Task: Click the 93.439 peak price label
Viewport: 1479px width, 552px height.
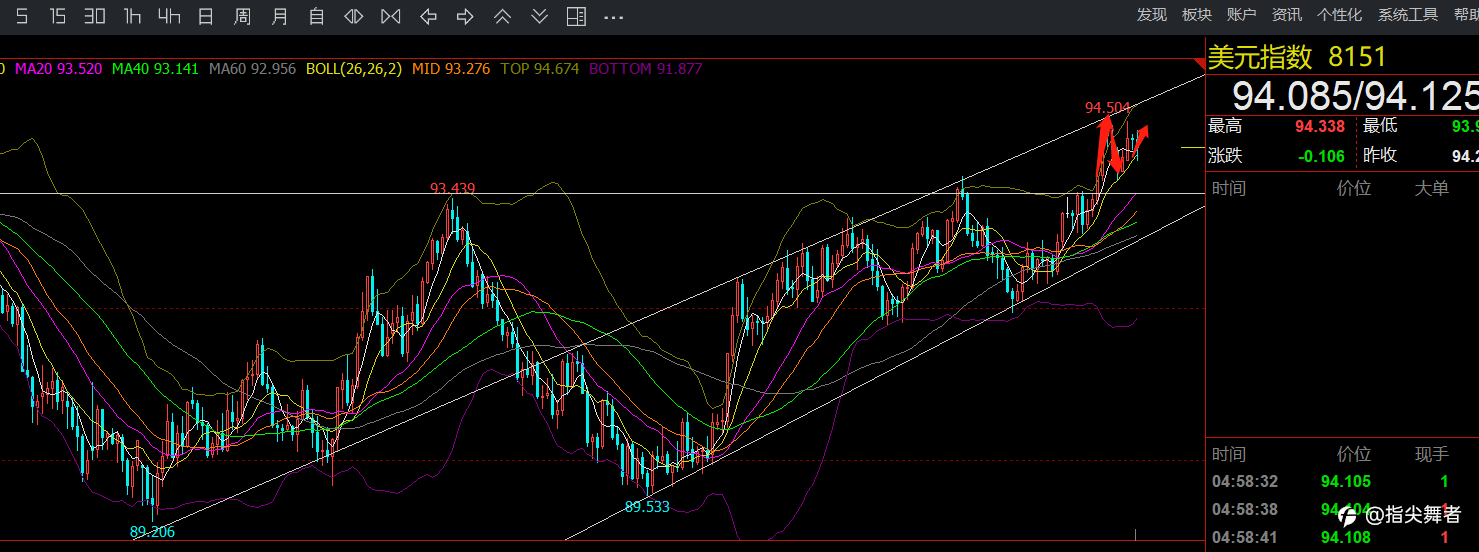Action: pos(453,188)
